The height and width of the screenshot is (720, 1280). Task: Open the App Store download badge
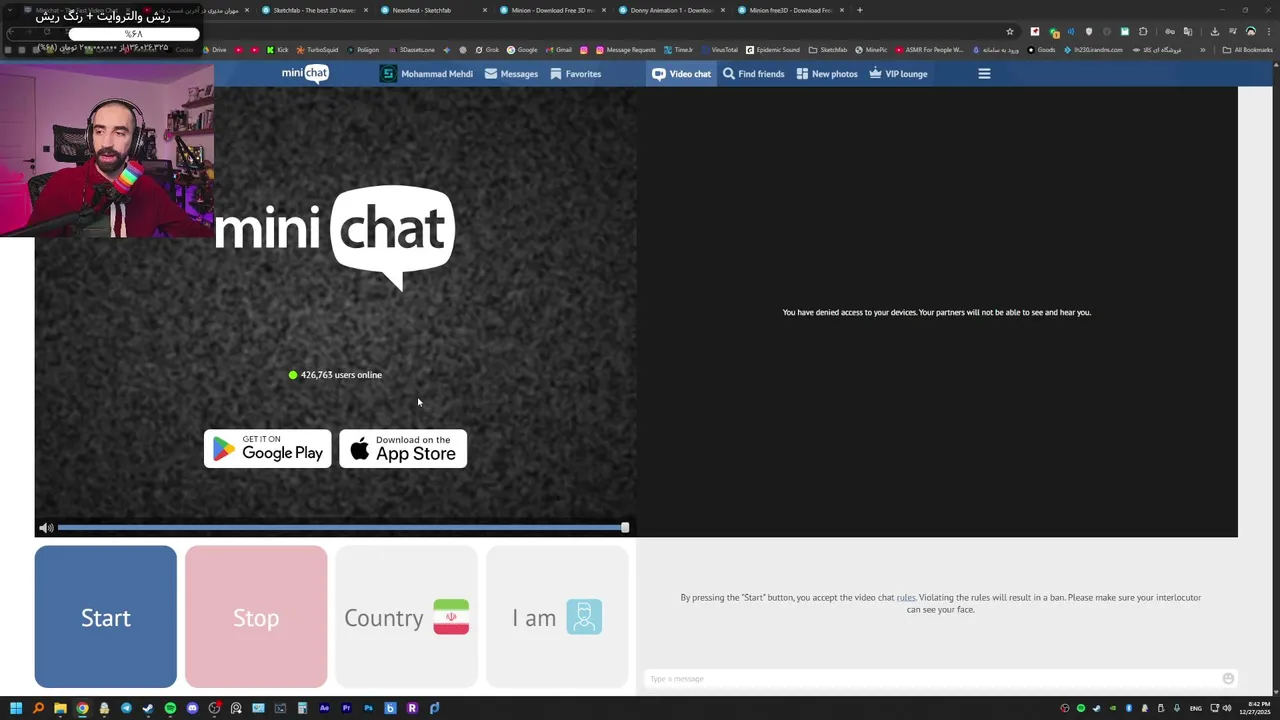point(403,449)
